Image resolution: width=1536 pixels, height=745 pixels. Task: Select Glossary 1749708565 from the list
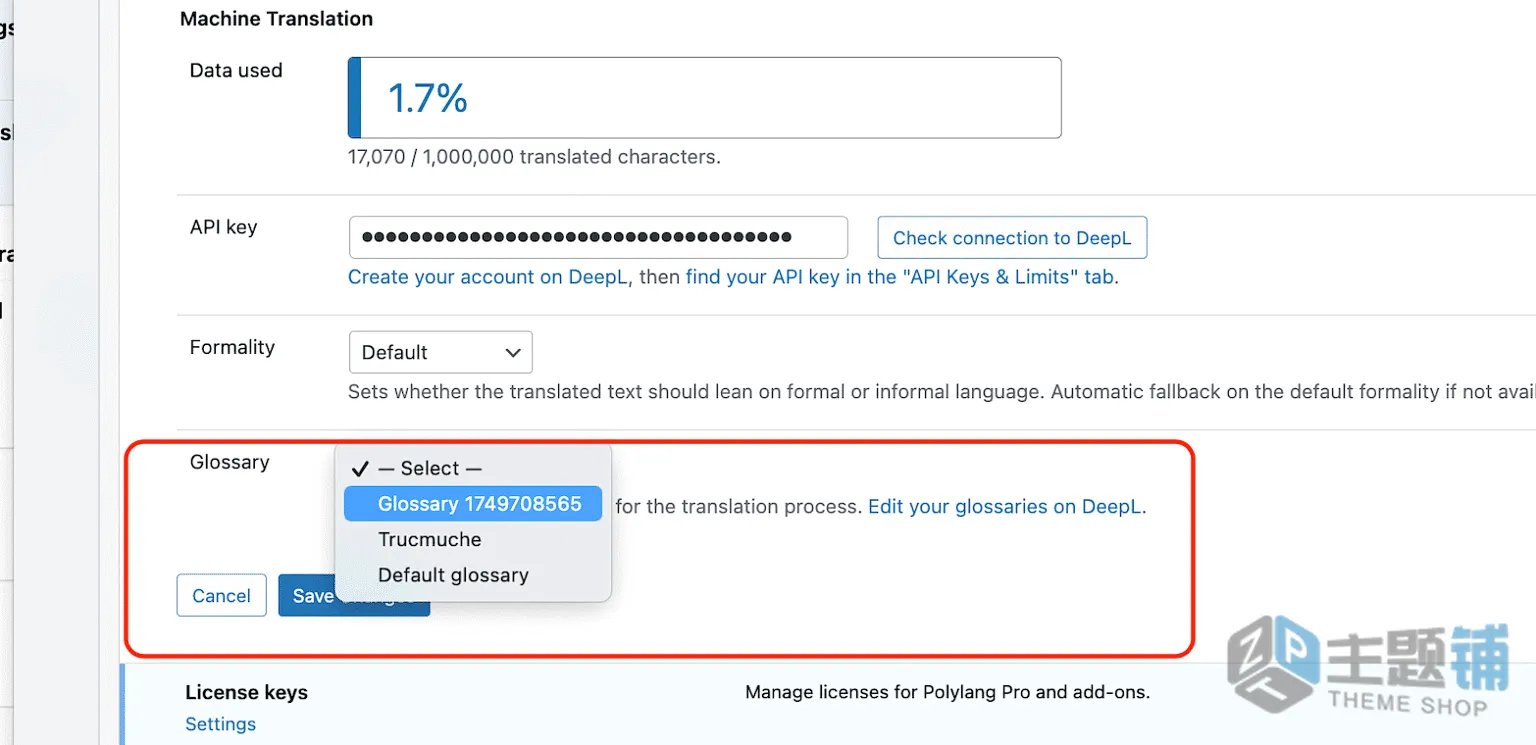coord(473,504)
